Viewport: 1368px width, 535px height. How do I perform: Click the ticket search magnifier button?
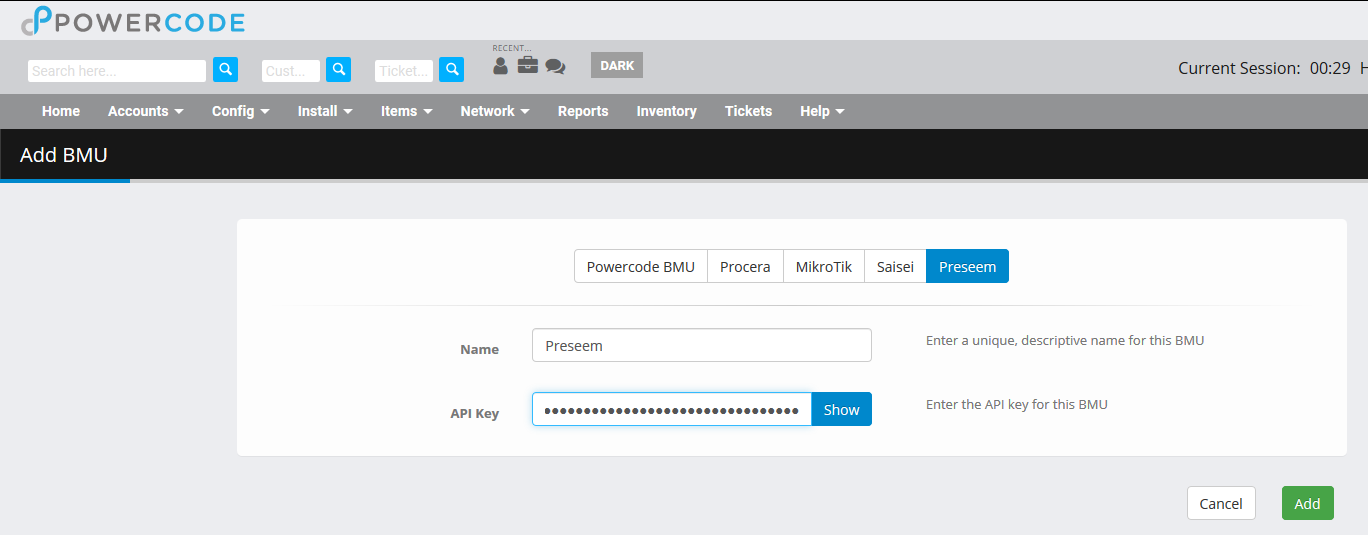coord(452,69)
